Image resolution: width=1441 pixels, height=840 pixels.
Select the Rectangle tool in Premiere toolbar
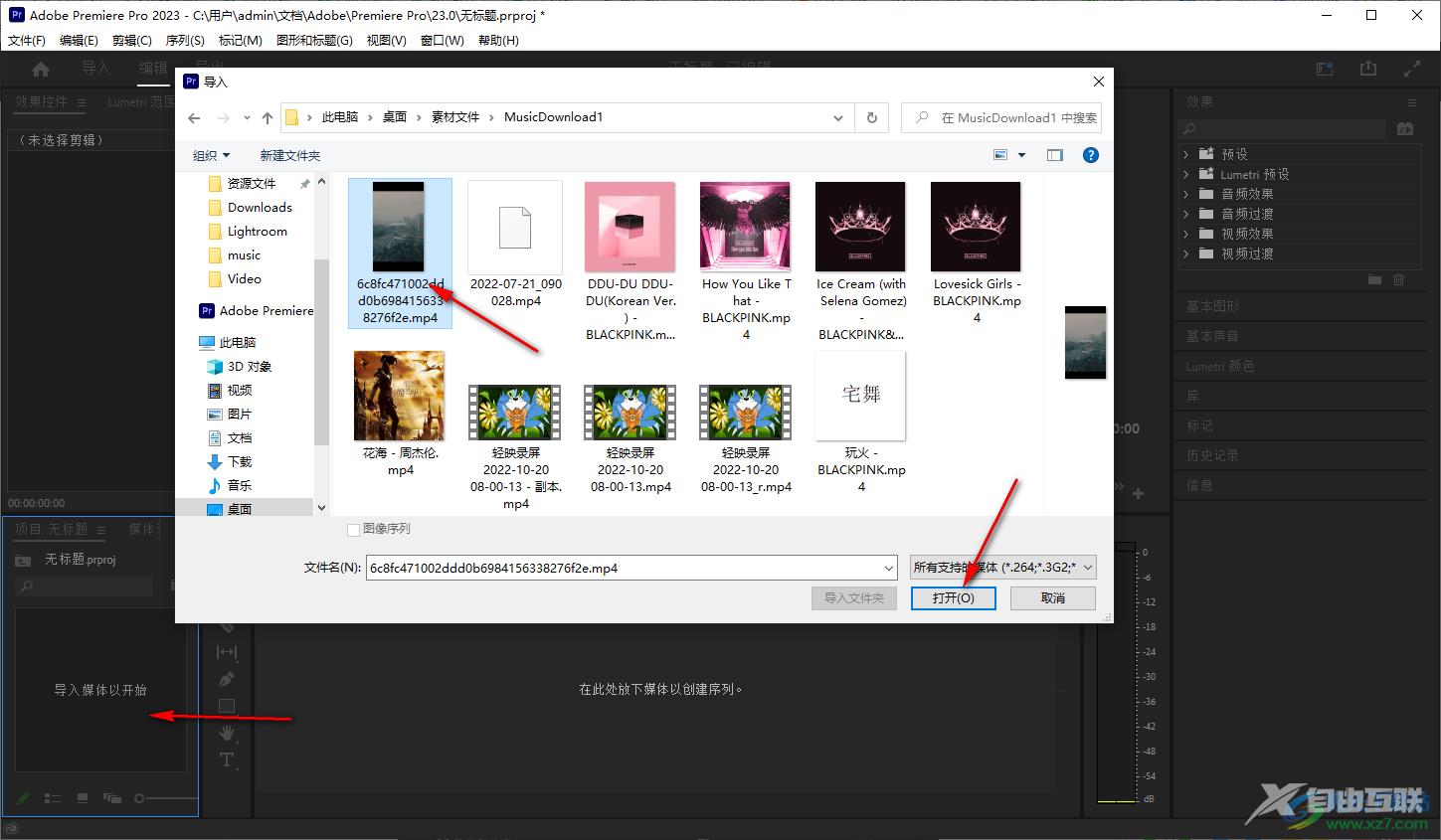227,706
